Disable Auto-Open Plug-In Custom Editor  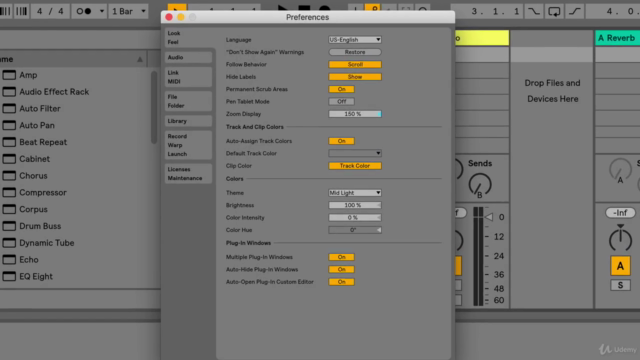click(341, 282)
